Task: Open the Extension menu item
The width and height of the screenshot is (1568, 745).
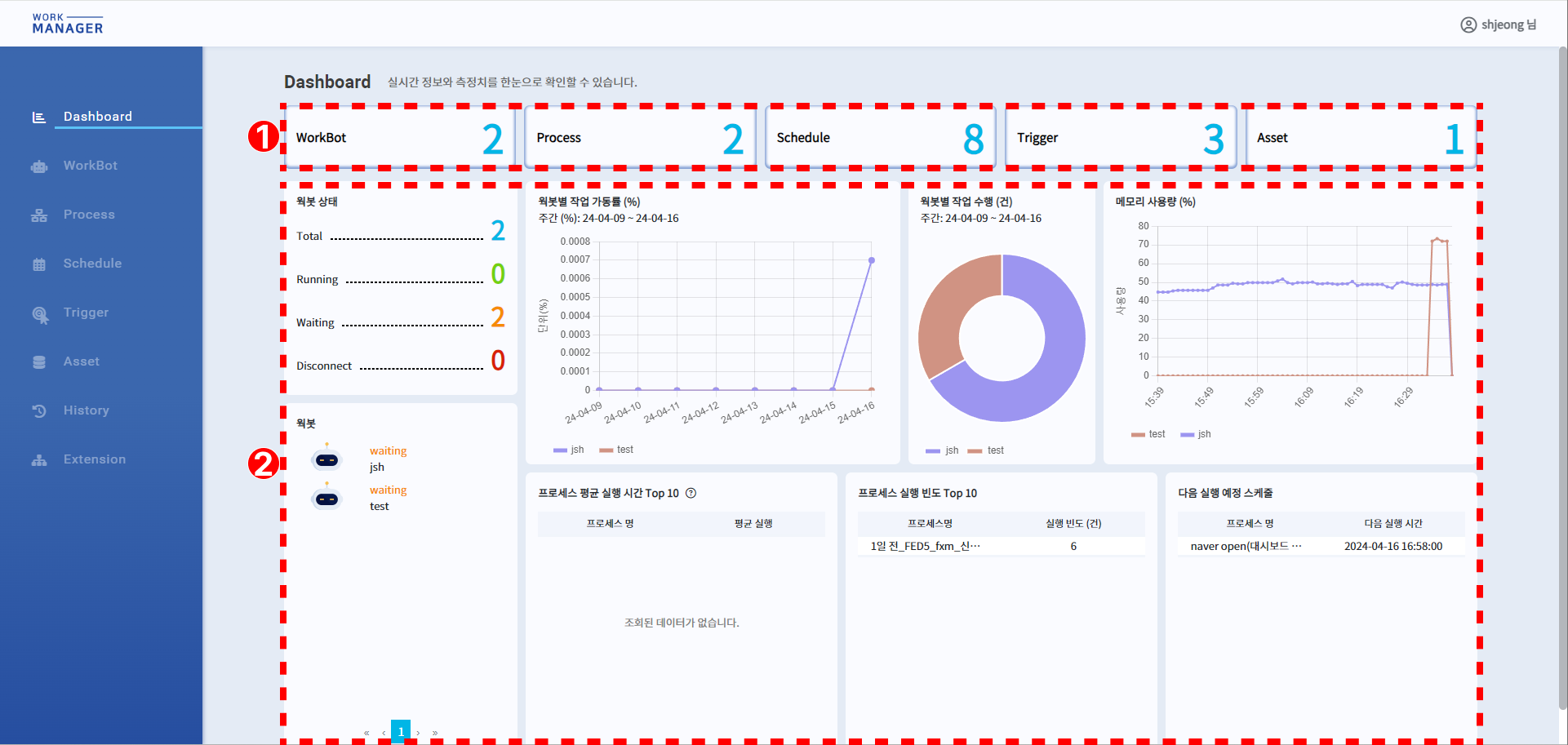Action: click(95, 459)
